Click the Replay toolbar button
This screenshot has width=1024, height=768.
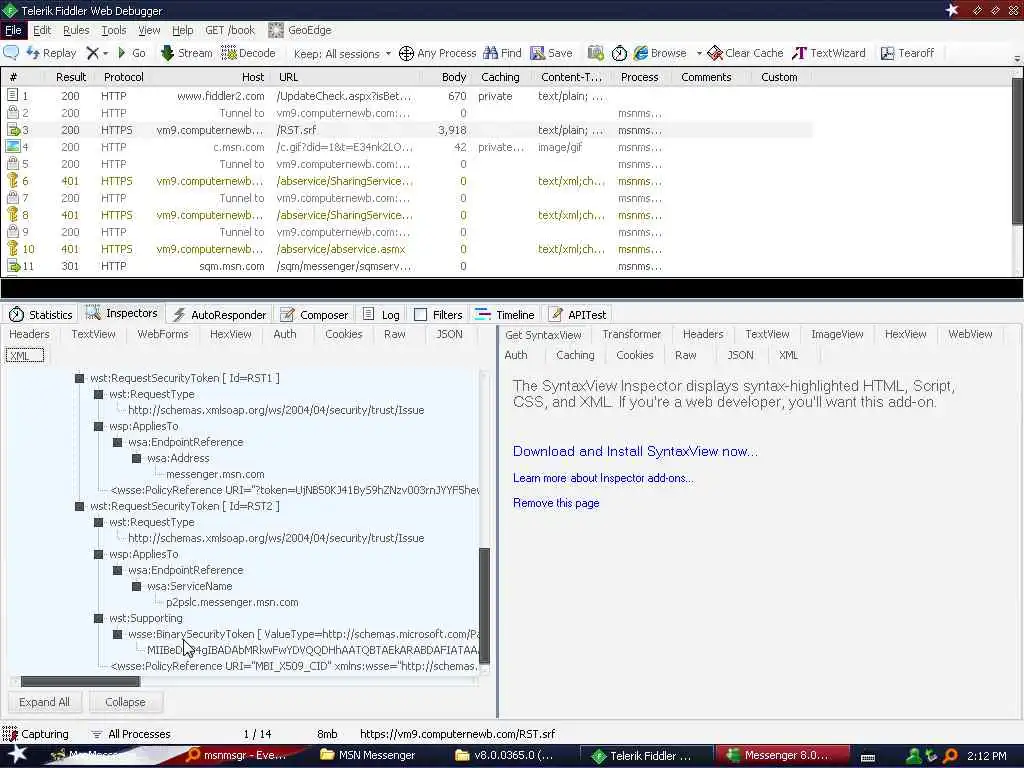pyautogui.click(x=52, y=53)
